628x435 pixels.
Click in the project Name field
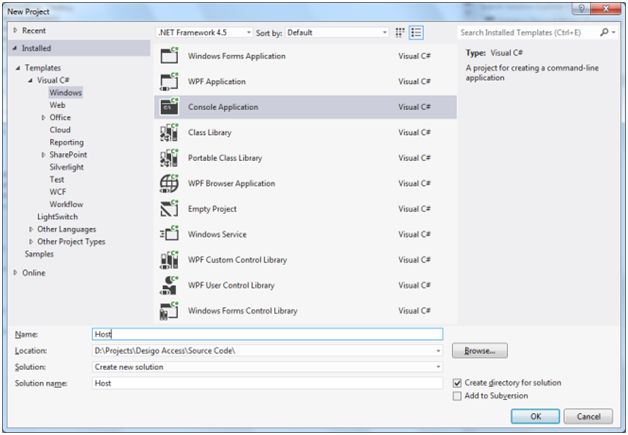(268, 334)
